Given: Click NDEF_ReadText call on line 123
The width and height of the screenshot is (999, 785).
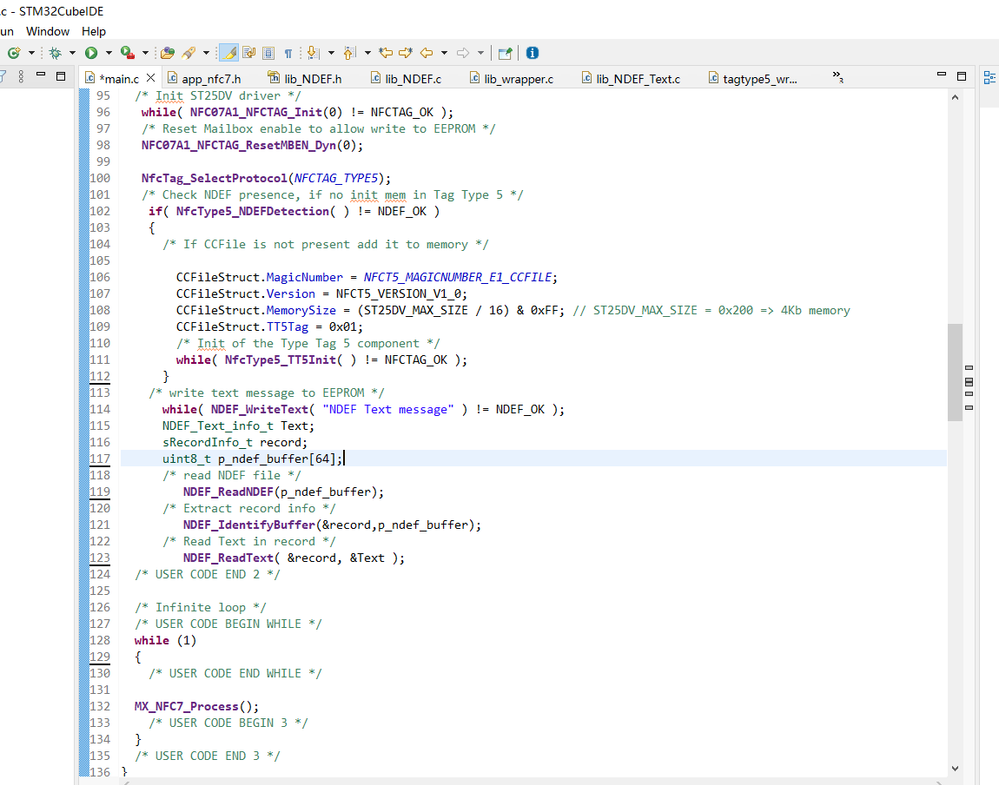Looking at the screenshot, I should point(228,558).
